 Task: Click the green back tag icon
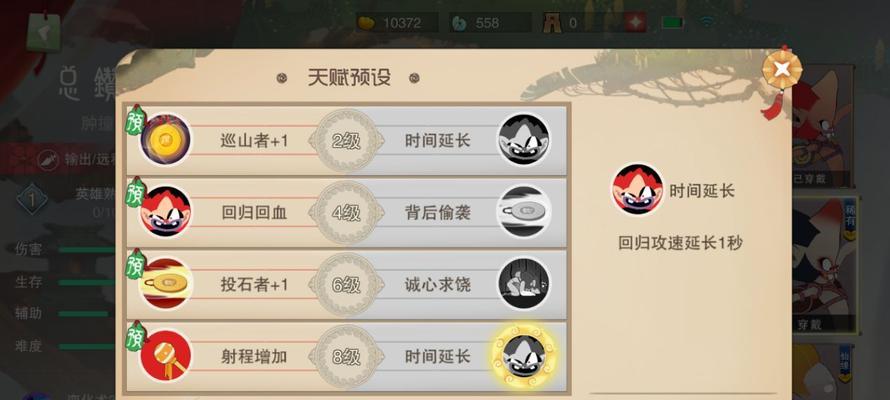coord(44,33)
